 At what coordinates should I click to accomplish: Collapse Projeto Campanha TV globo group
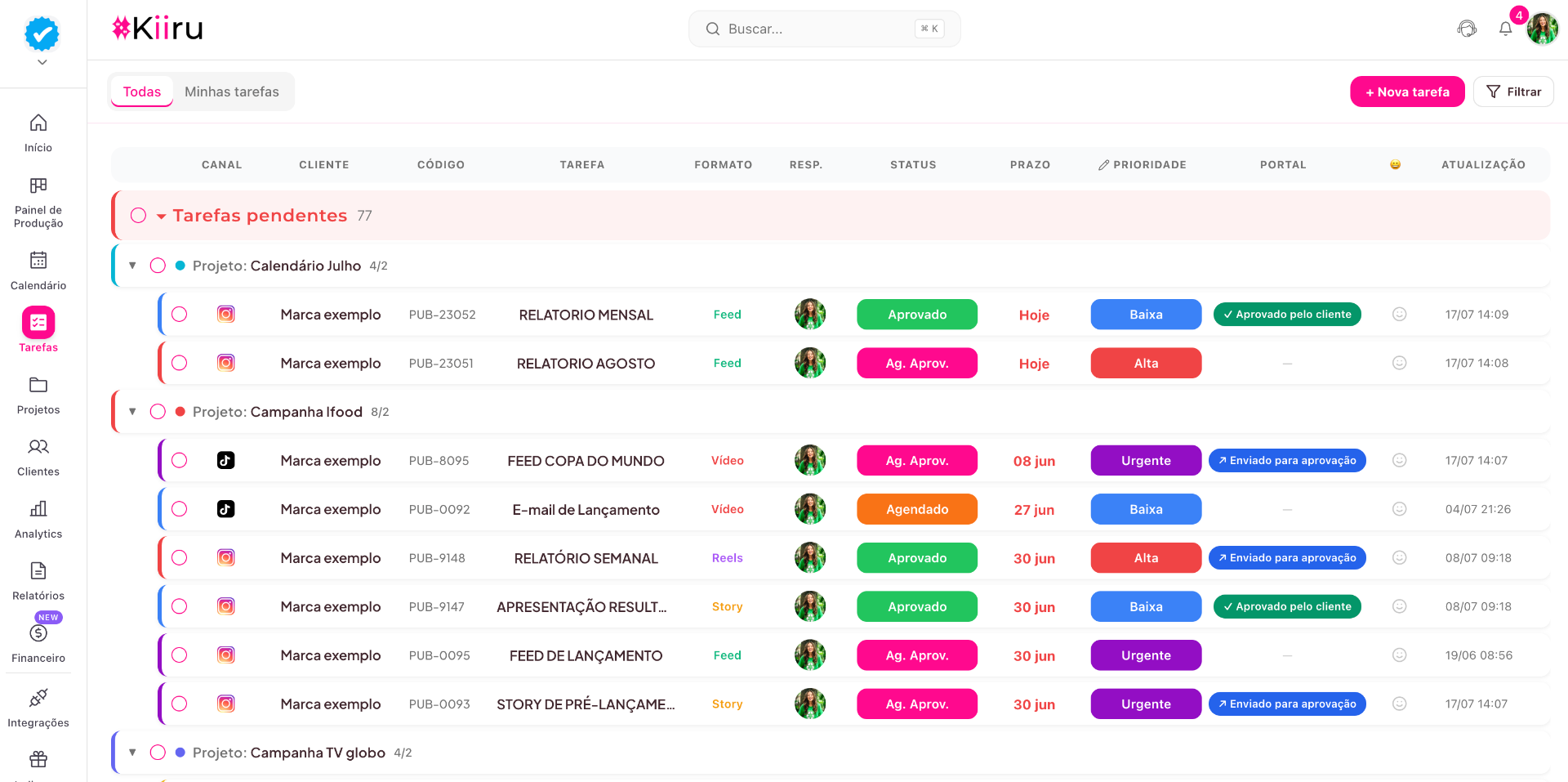tap(132, 753)
